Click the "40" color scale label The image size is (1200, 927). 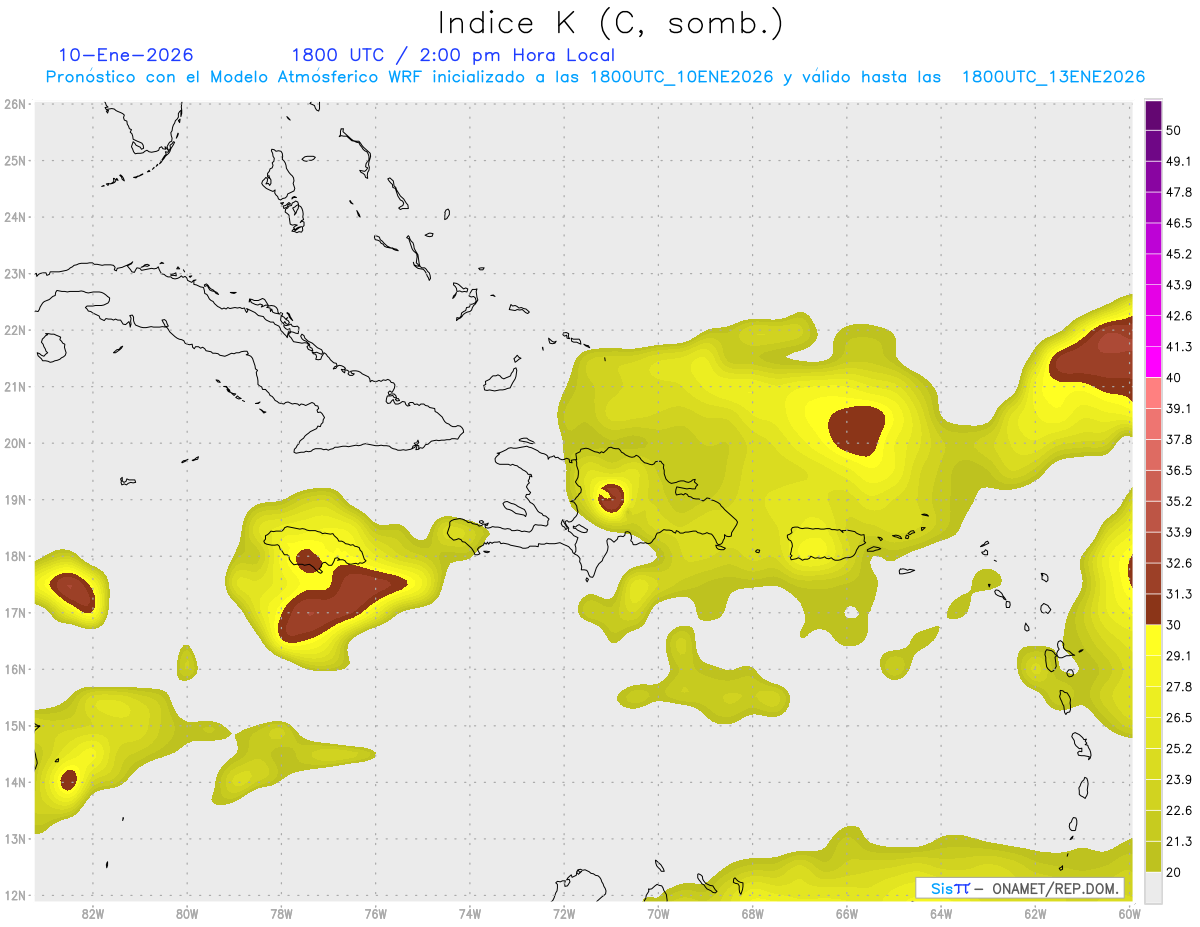1173,377
